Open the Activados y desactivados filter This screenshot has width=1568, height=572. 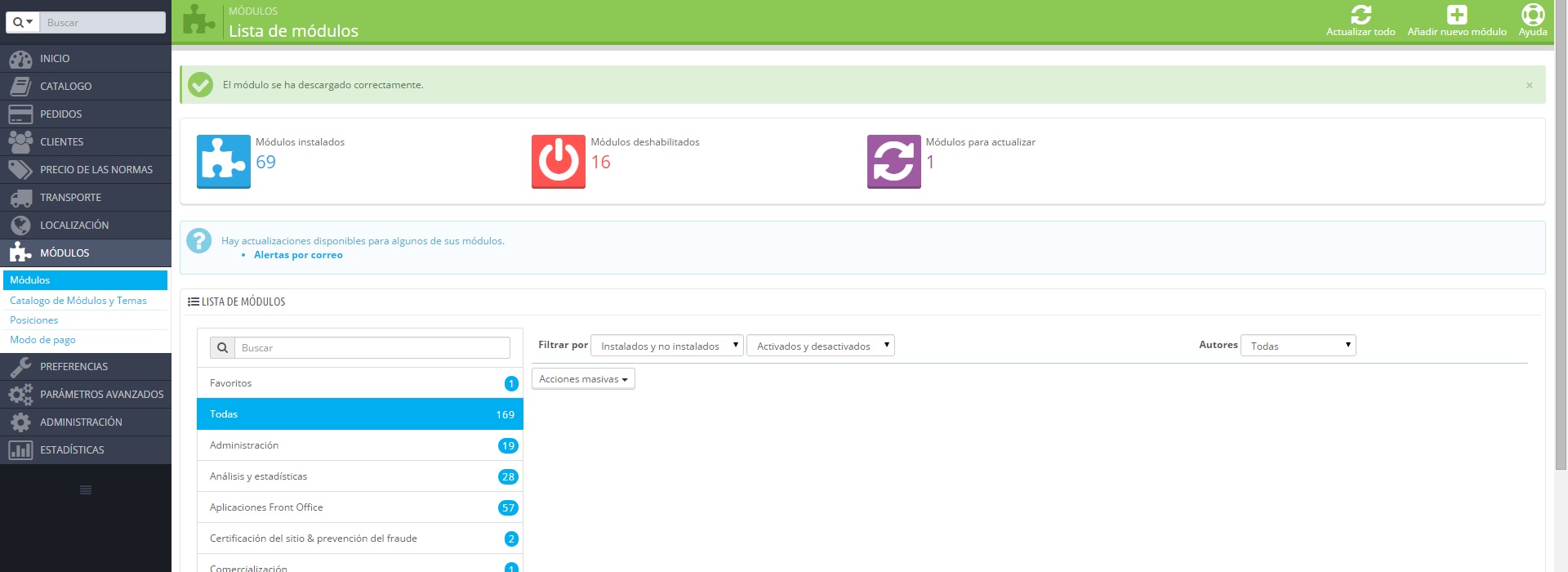coord(821,346)
